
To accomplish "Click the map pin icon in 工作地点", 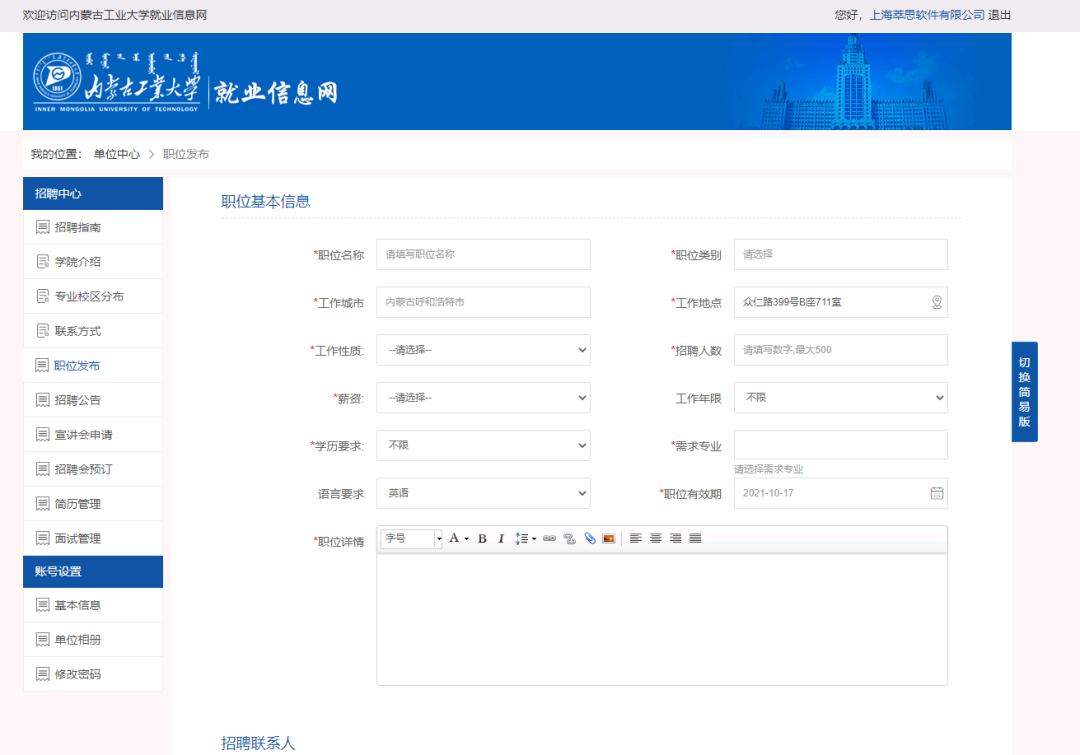I will point(937,302).
